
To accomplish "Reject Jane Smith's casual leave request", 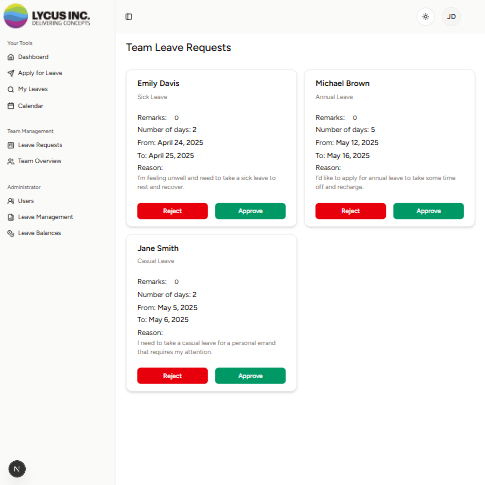I will point(172,376).
